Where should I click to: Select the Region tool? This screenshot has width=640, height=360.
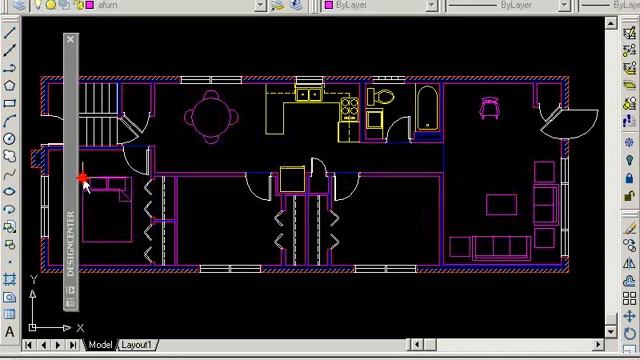[x=9, y=297]
